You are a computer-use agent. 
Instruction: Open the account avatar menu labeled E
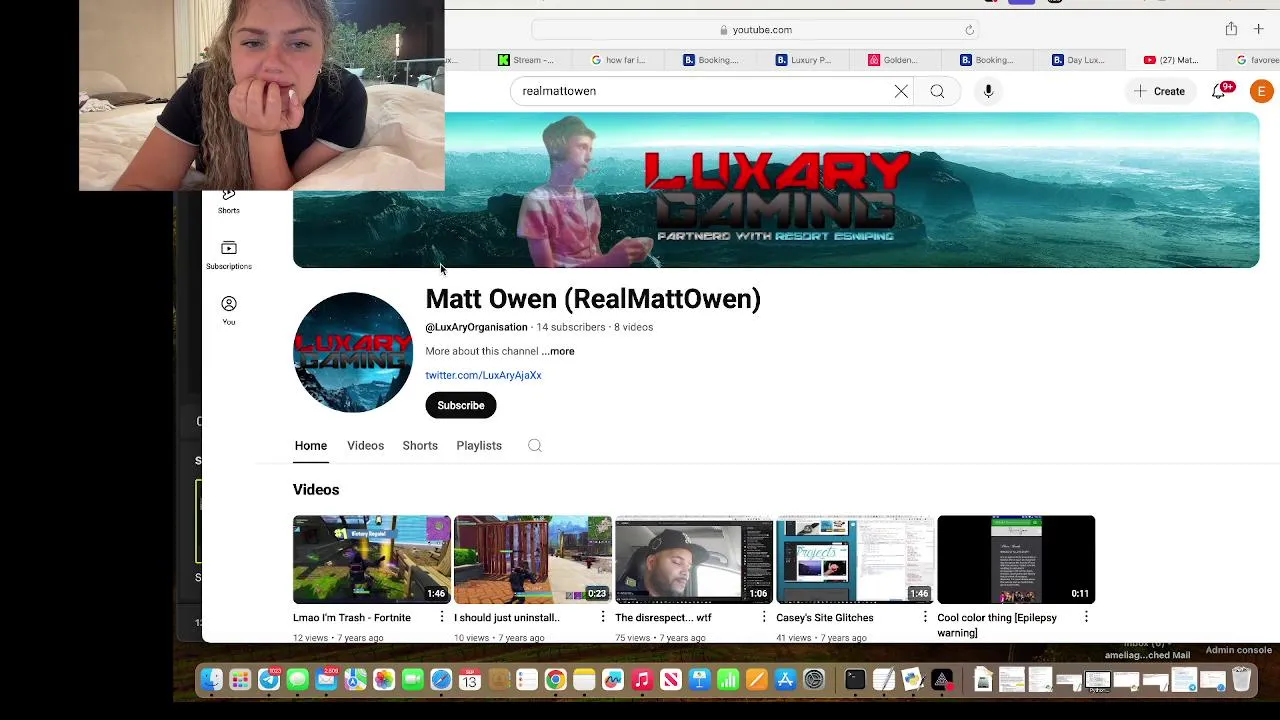tap(1261, 91)
